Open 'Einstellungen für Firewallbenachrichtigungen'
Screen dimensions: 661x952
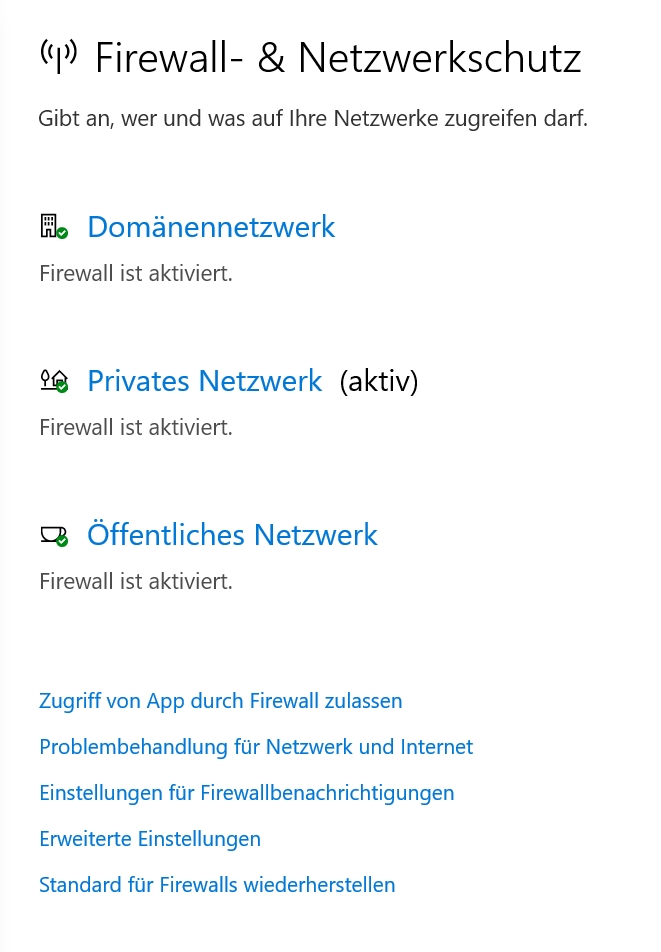pos(246,793)
